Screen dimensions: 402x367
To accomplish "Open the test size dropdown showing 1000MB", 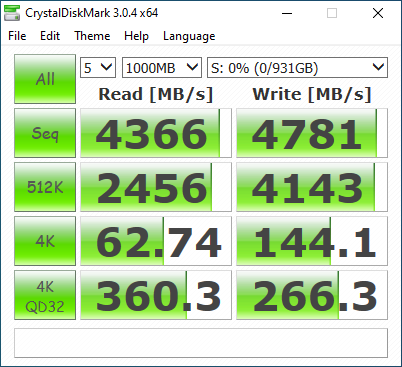I will pyautogui.click(x=162, y=68).
